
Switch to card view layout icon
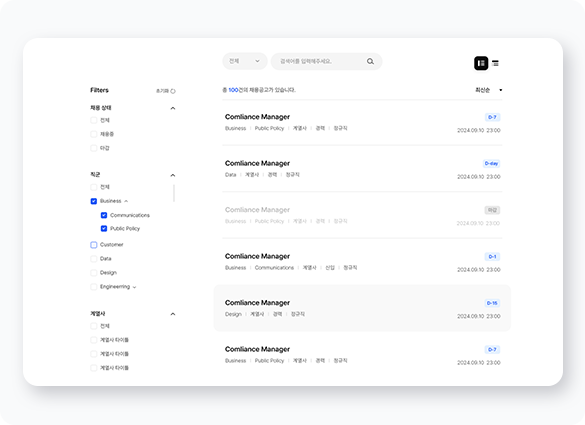pos(481,63)
